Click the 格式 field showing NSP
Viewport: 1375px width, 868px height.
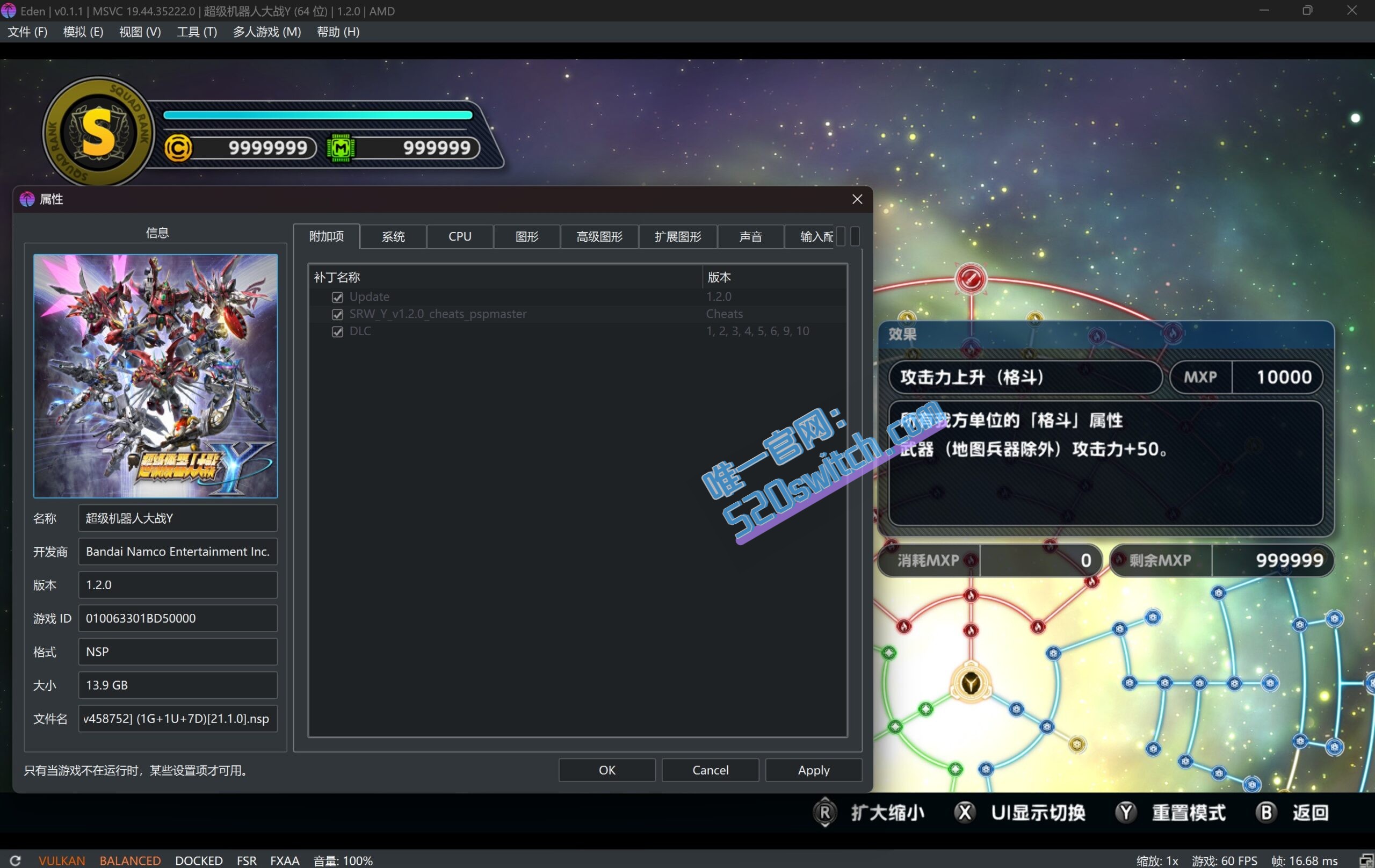coord(178,652)
